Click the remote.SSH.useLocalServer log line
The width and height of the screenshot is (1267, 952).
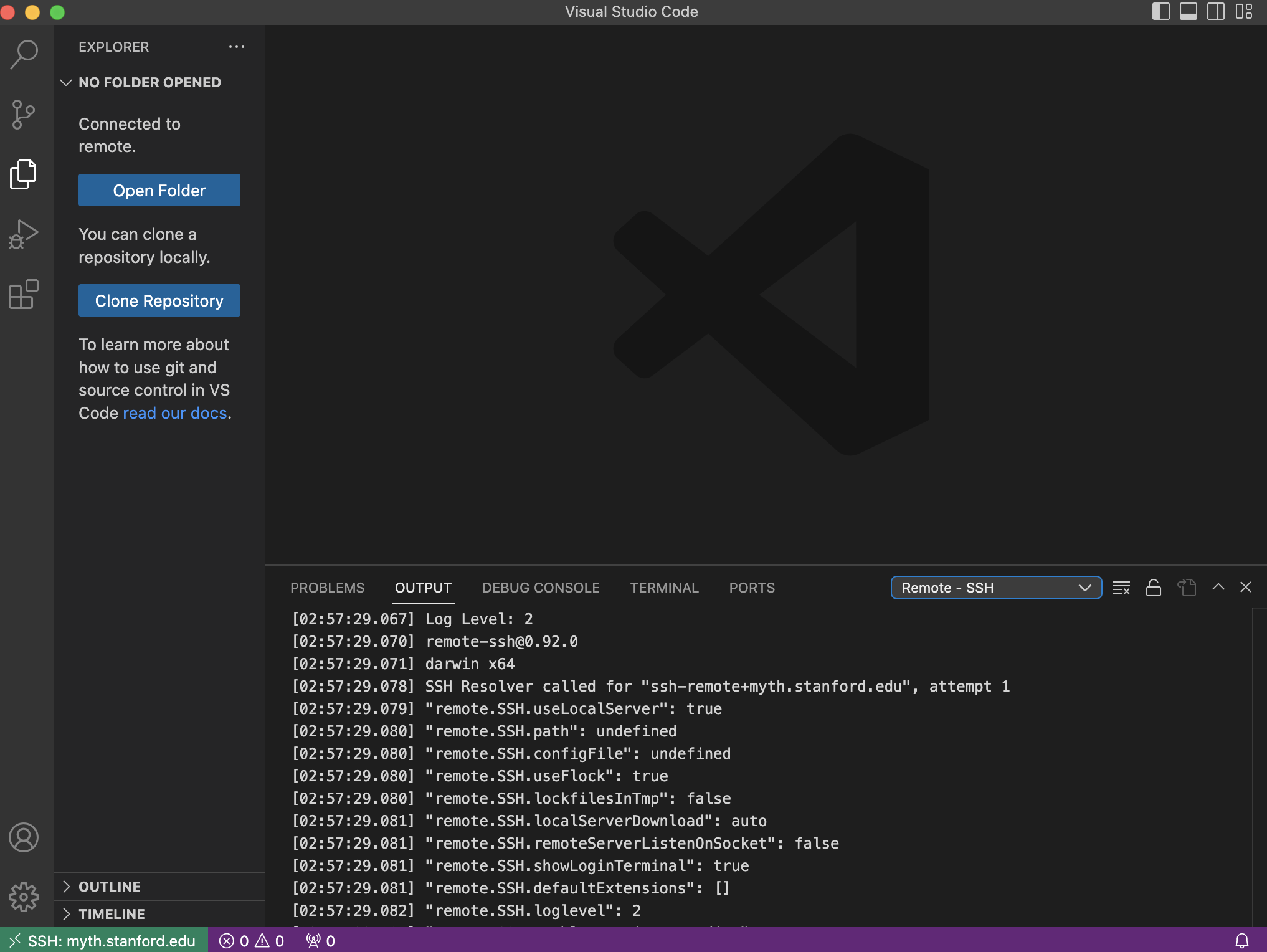point(507,708)
